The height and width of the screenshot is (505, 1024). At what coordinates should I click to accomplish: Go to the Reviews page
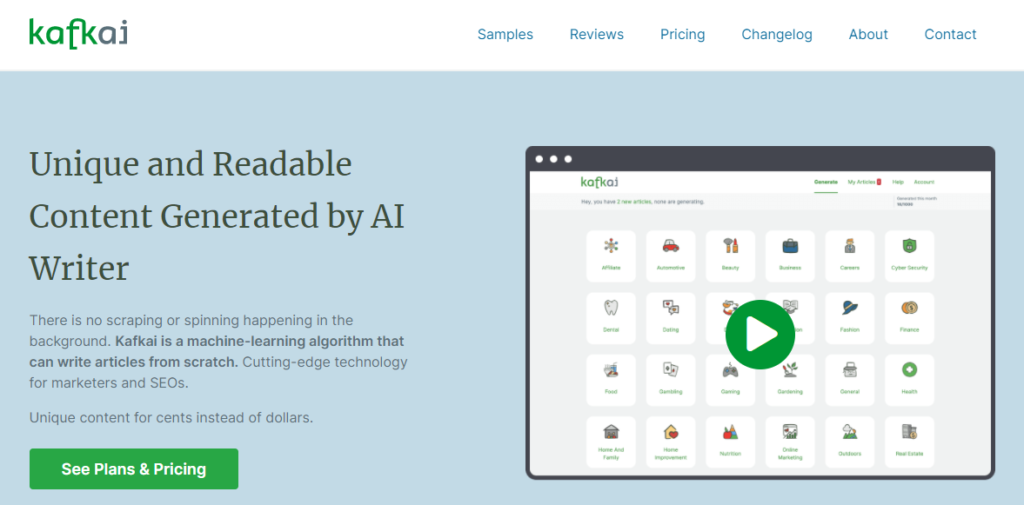click(596, 34)
